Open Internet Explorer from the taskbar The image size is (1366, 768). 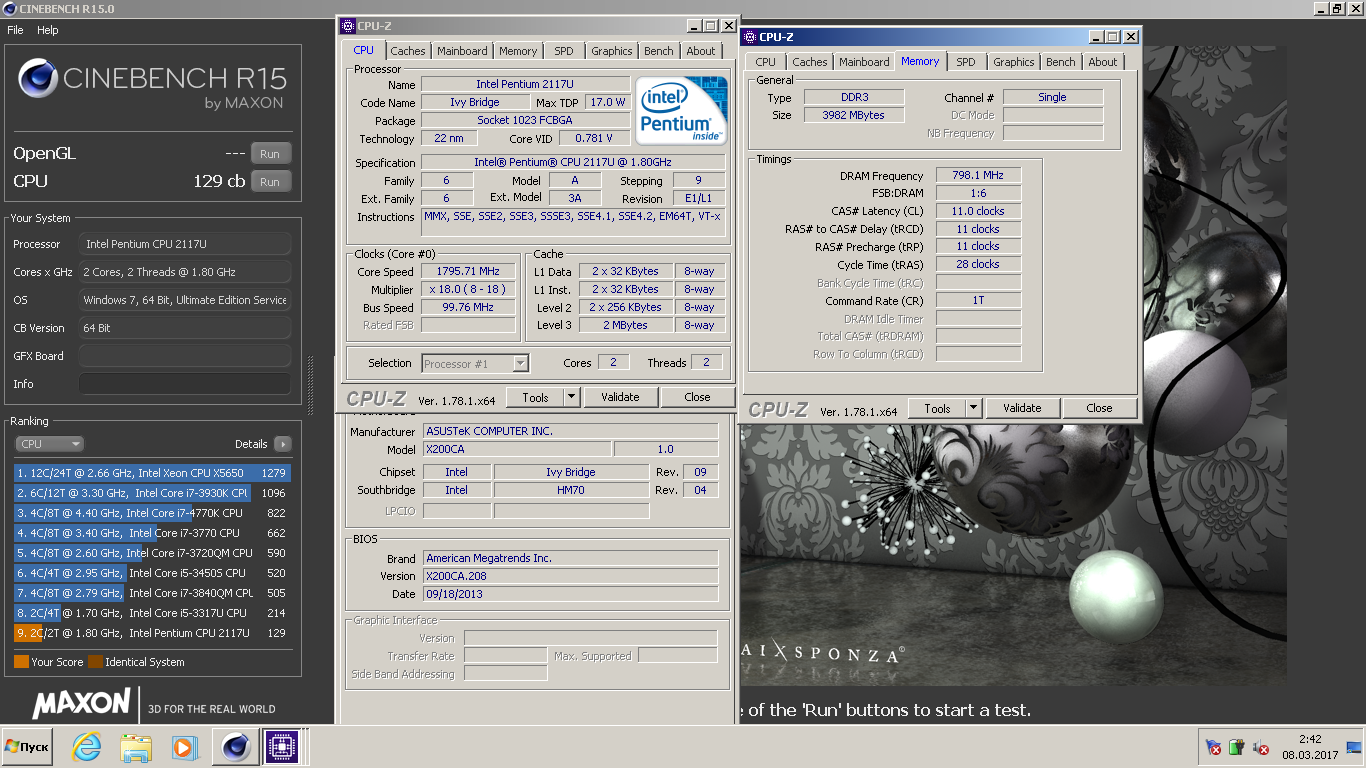pyautogui.click(x=87, y=747)
